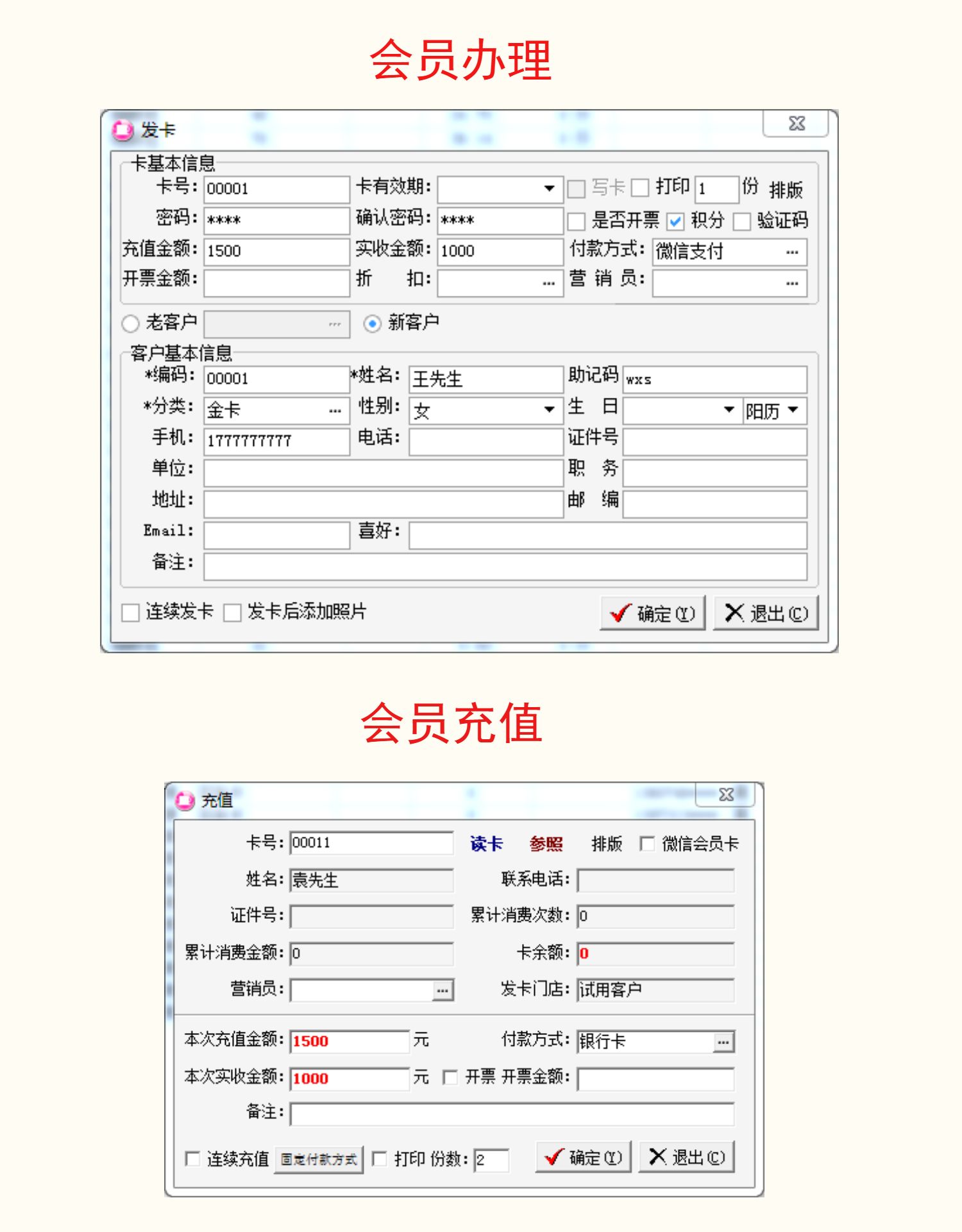Open 折扣 lookup ellipsis button
Image resolution: width=962 pixels, height=1232 pixels.
548,282
